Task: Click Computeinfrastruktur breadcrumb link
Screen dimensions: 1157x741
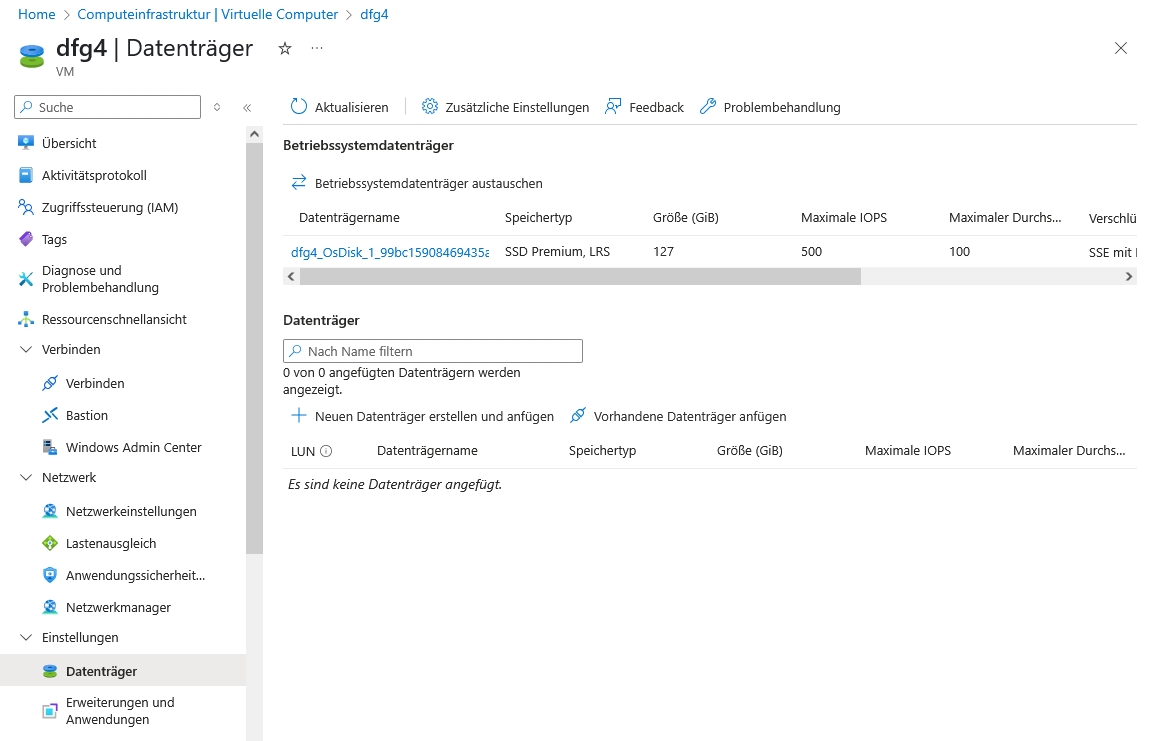Action: (x=208, y=14)
